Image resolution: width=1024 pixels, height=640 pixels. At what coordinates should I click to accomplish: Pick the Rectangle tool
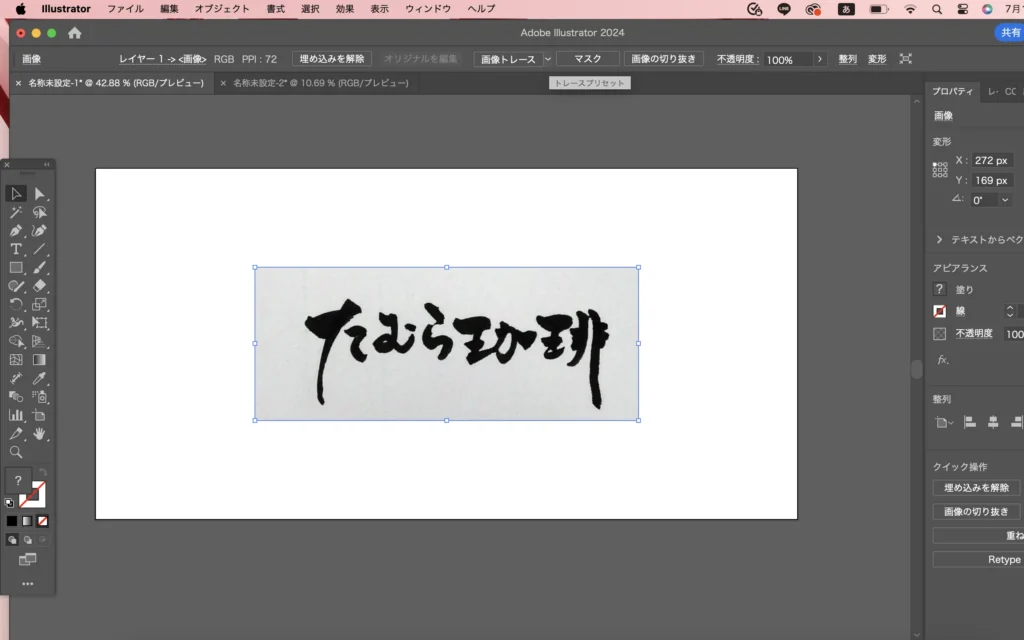click(x=16, y=268)
